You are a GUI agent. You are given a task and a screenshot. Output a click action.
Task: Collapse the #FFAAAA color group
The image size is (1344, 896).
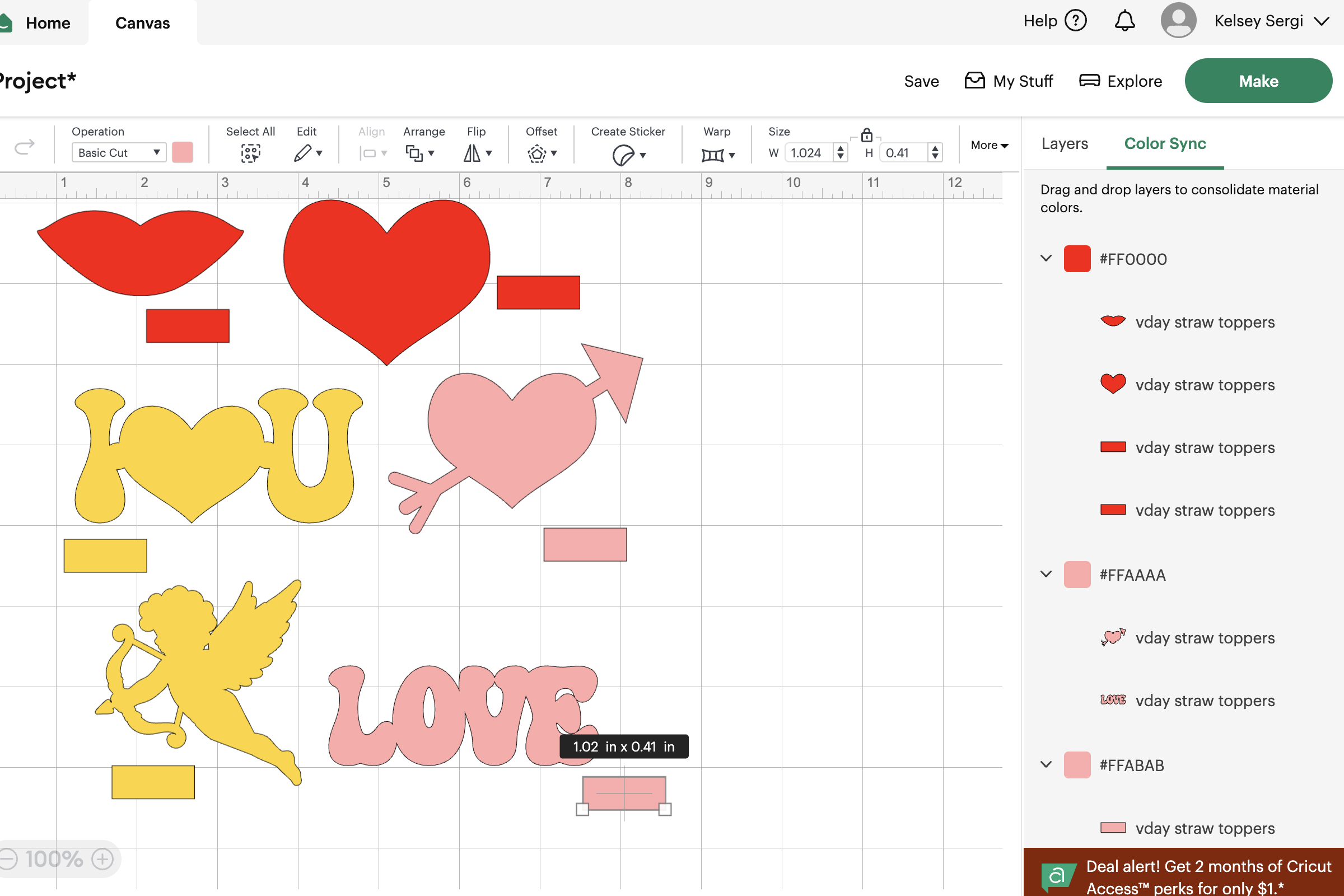(x=1046, y=575)
